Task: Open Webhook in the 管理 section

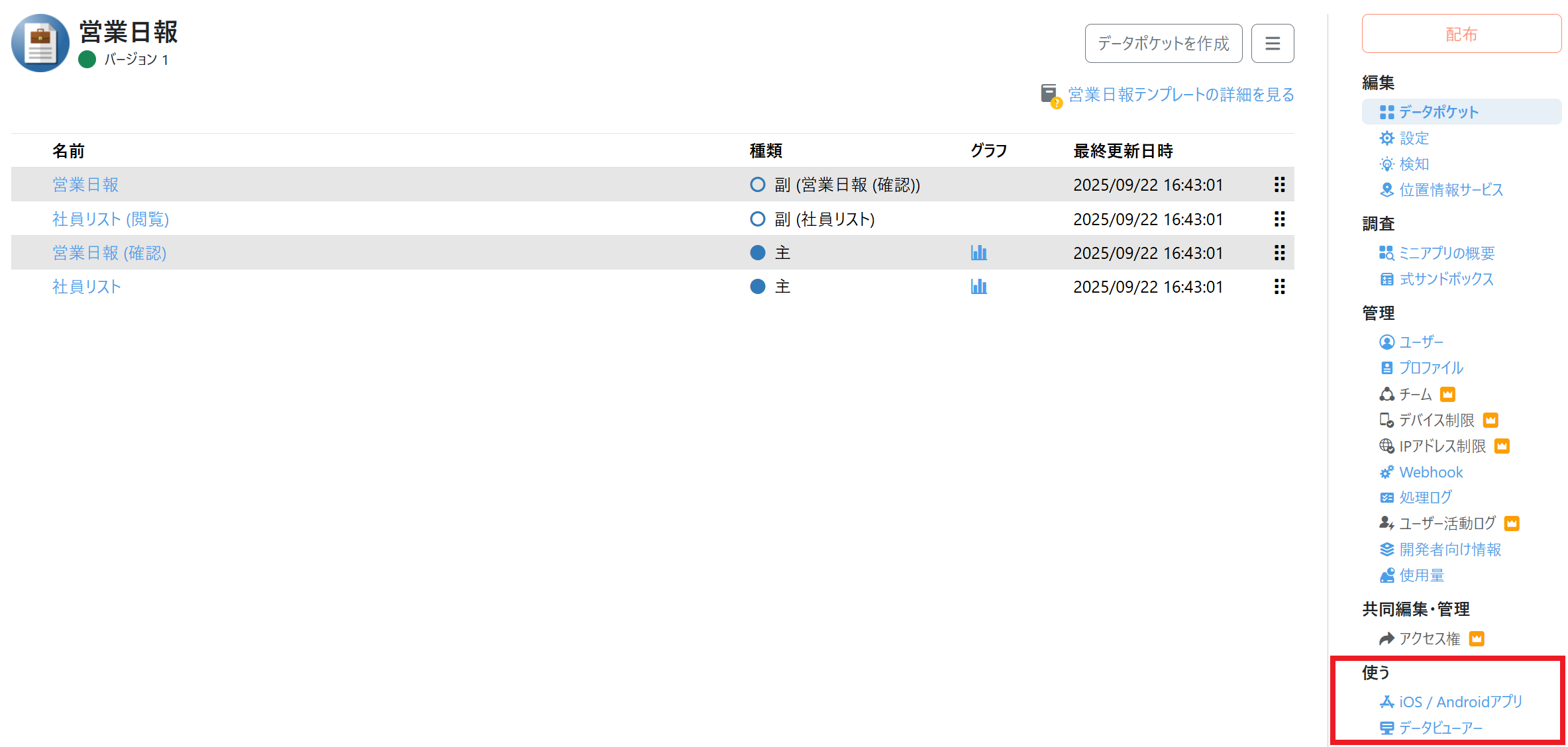Action: 1430,472
